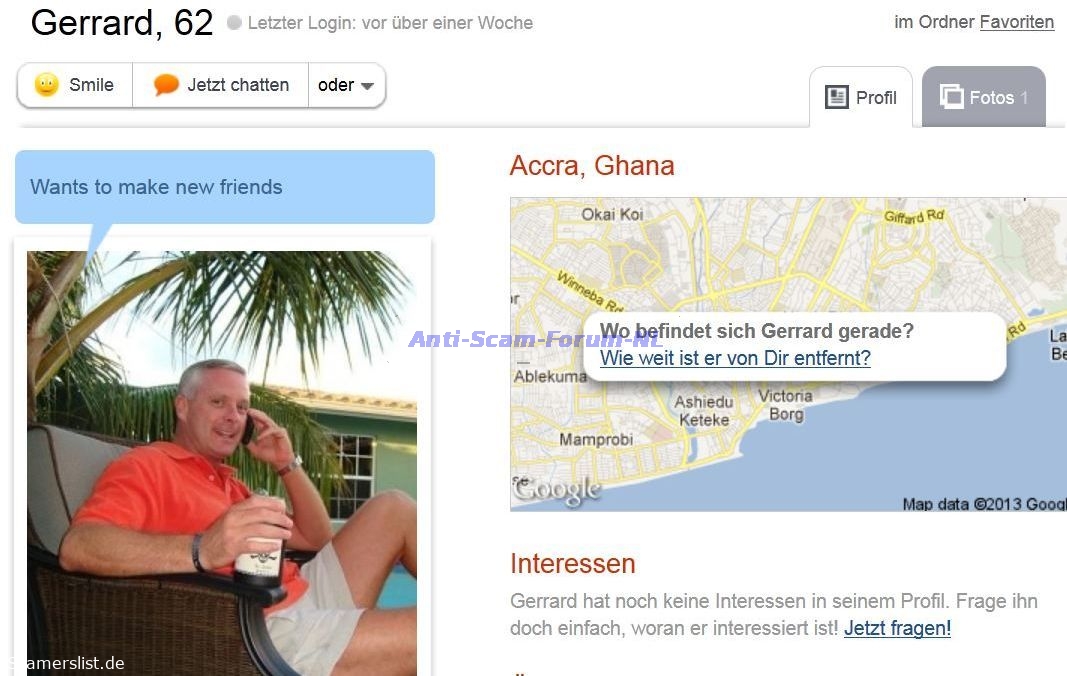Screen dimensions: 1067x676
Task: Open Gerrard's profile photo
Action: pos(222,463)
